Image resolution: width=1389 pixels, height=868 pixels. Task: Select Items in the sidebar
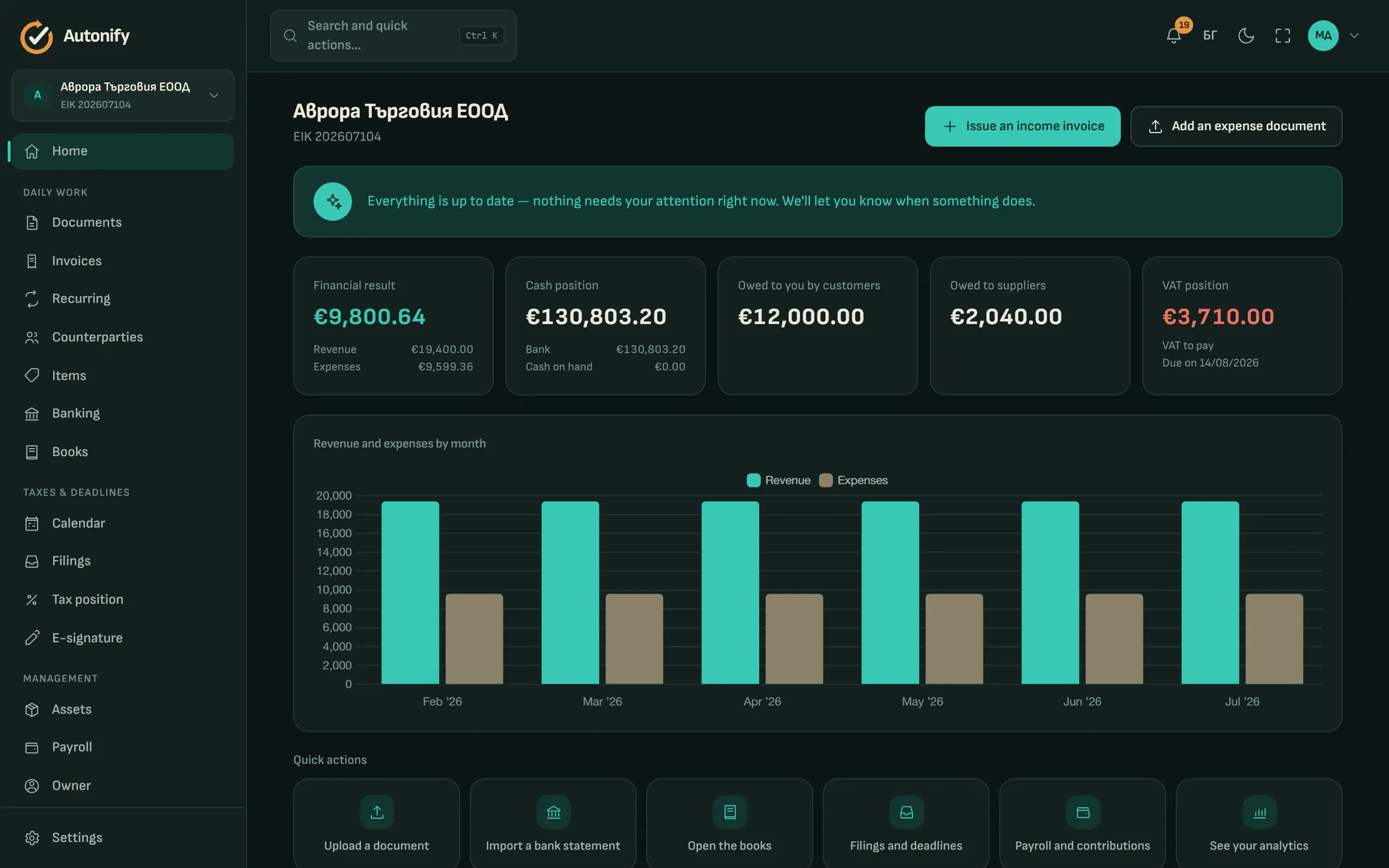point(123,376)
